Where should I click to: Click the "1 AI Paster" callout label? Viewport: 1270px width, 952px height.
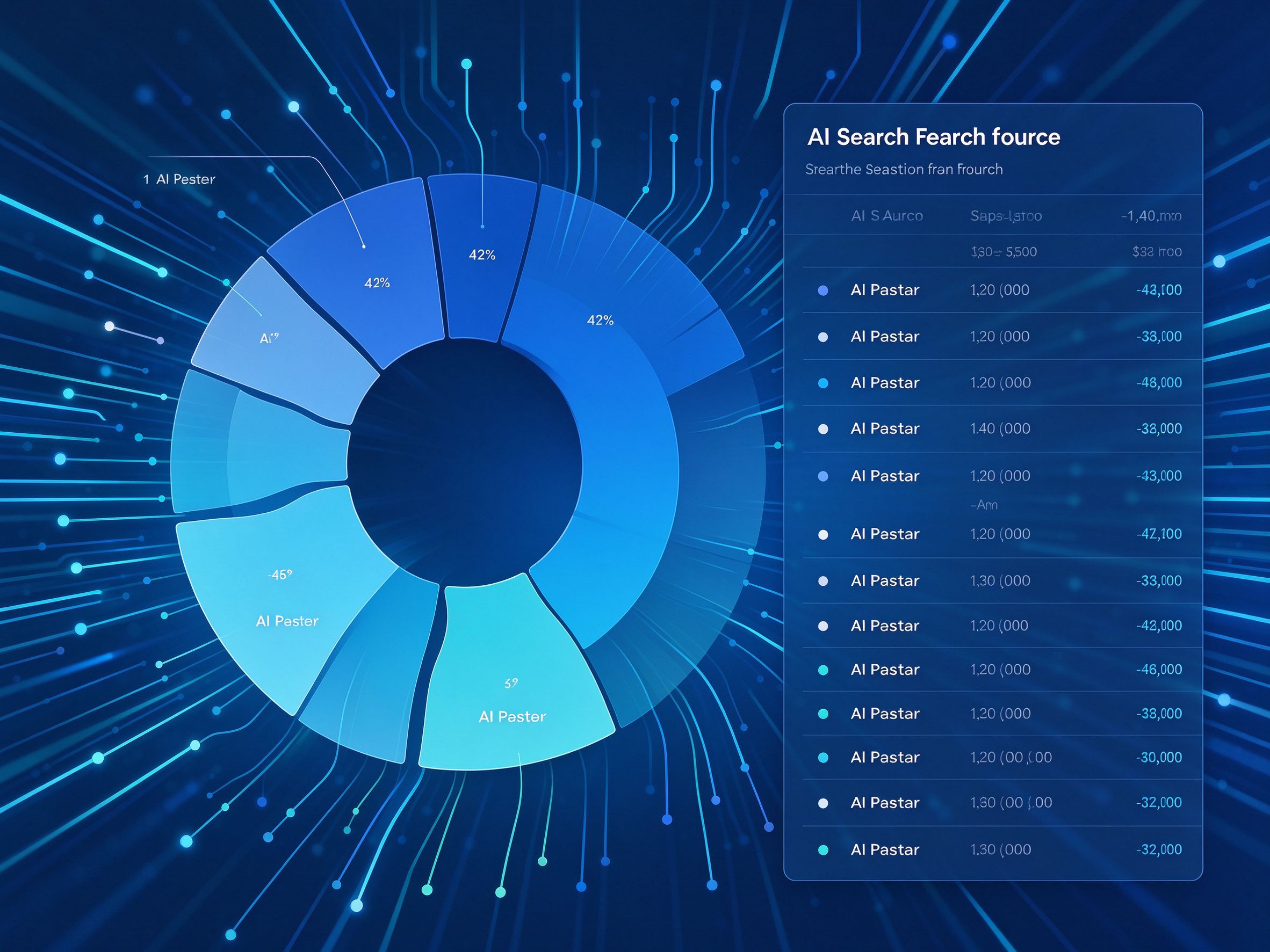[x=179, y=179]
